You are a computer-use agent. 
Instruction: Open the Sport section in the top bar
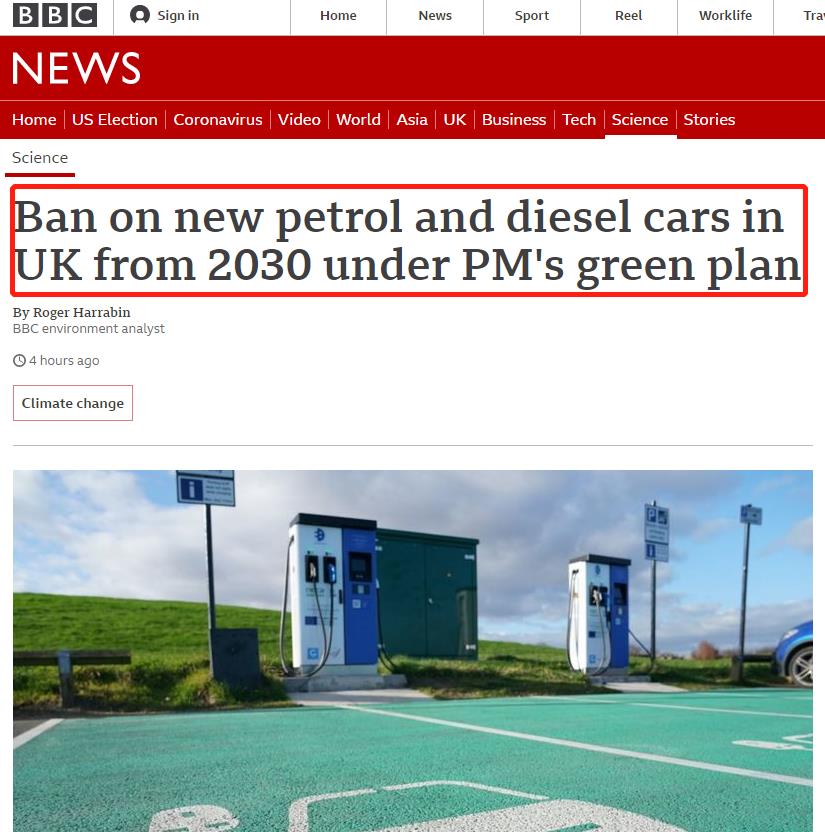click(532, 15)
